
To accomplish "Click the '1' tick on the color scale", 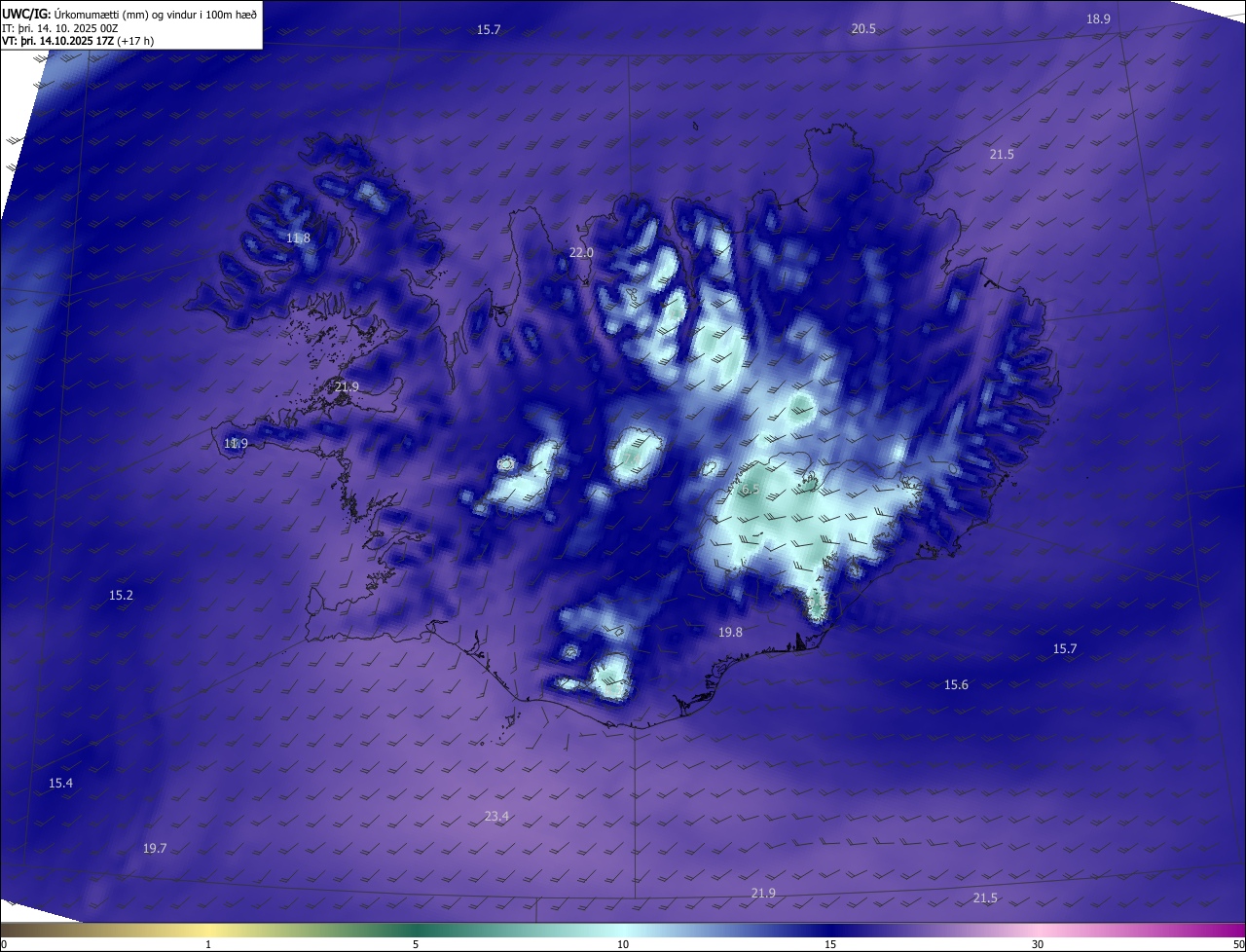I will [208, 945].
